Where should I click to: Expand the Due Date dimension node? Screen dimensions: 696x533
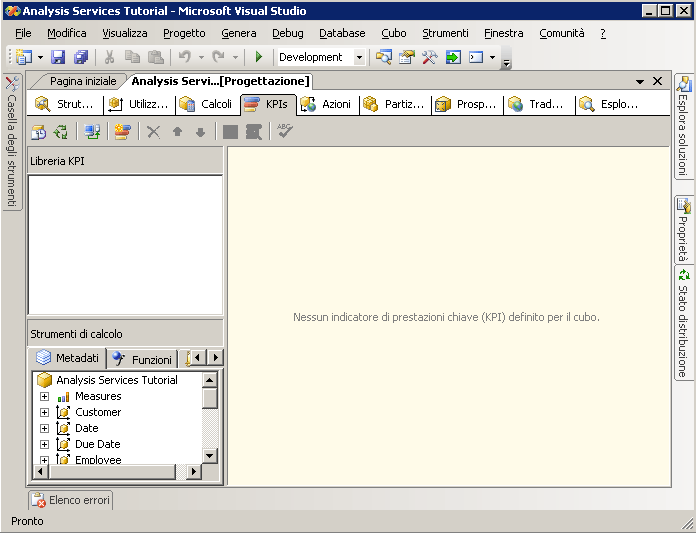pyautogui.click(x=44, y=445)
